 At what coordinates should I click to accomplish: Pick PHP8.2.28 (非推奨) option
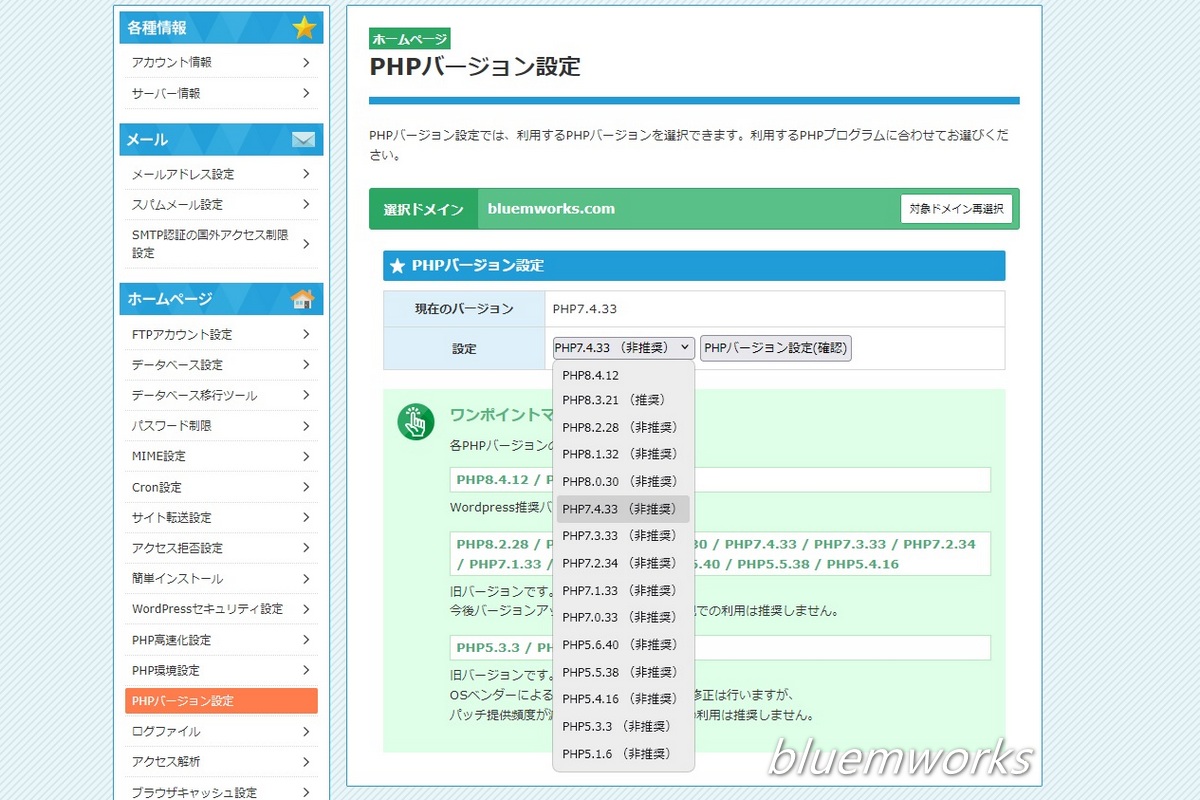point(619,427)
